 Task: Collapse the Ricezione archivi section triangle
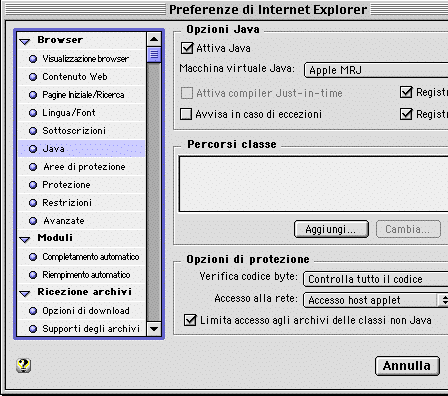pos(25,293)
